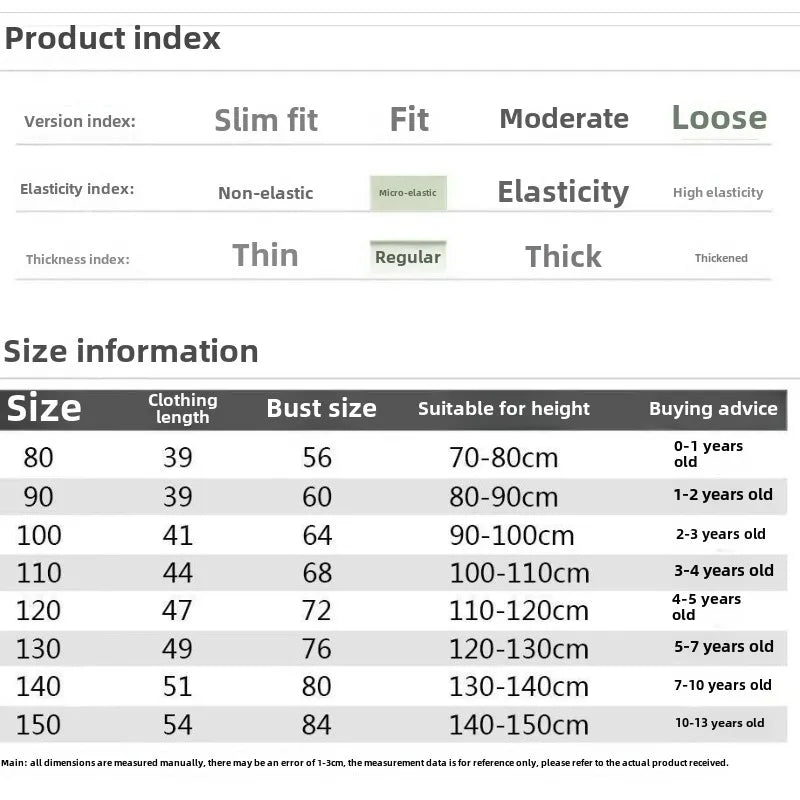Choose the Slim fit version option
Screen dimensions: 800x800
click(x=266, y=120)
